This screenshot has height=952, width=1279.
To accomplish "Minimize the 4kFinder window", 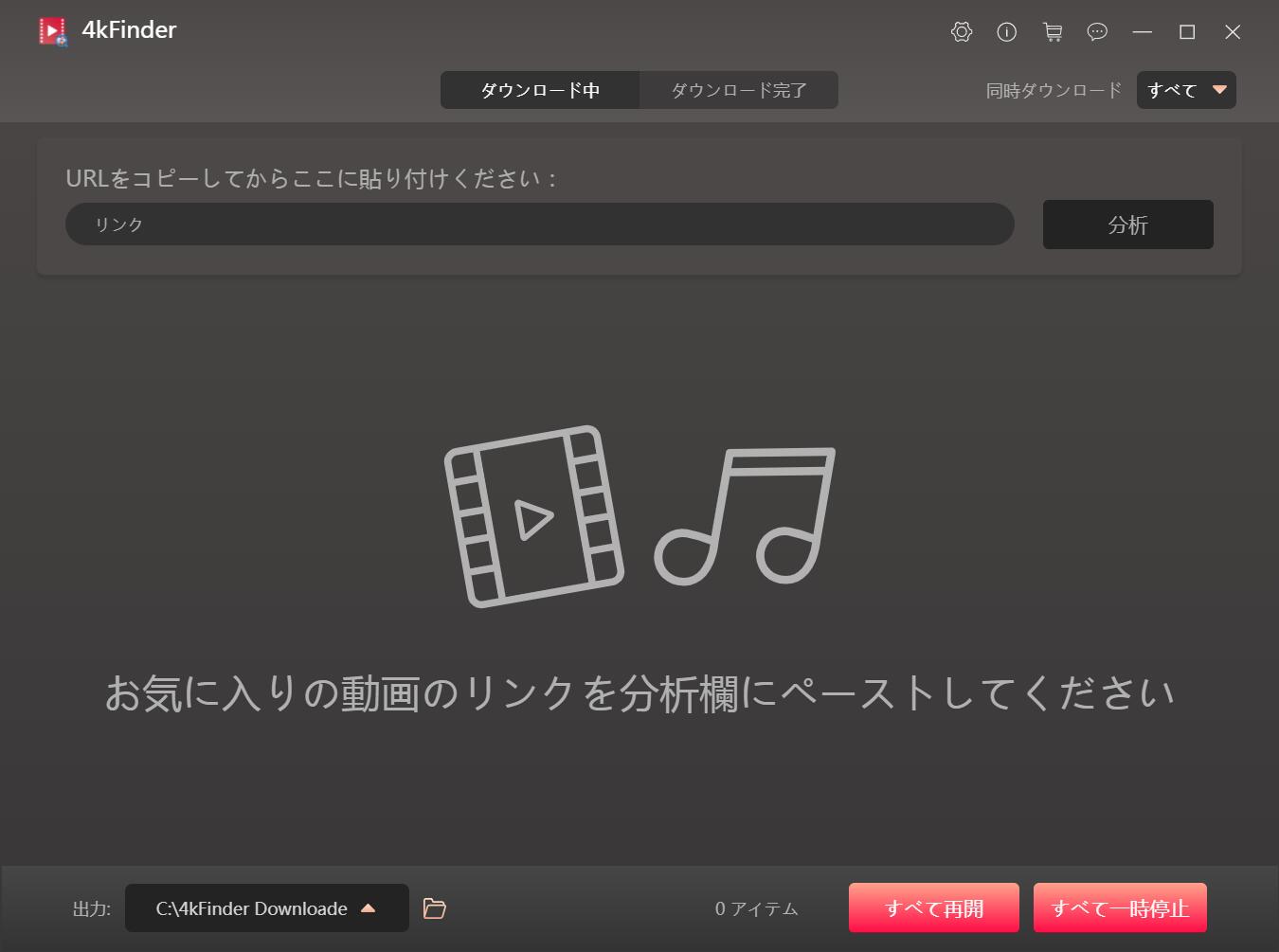I will pos(1142,32).
